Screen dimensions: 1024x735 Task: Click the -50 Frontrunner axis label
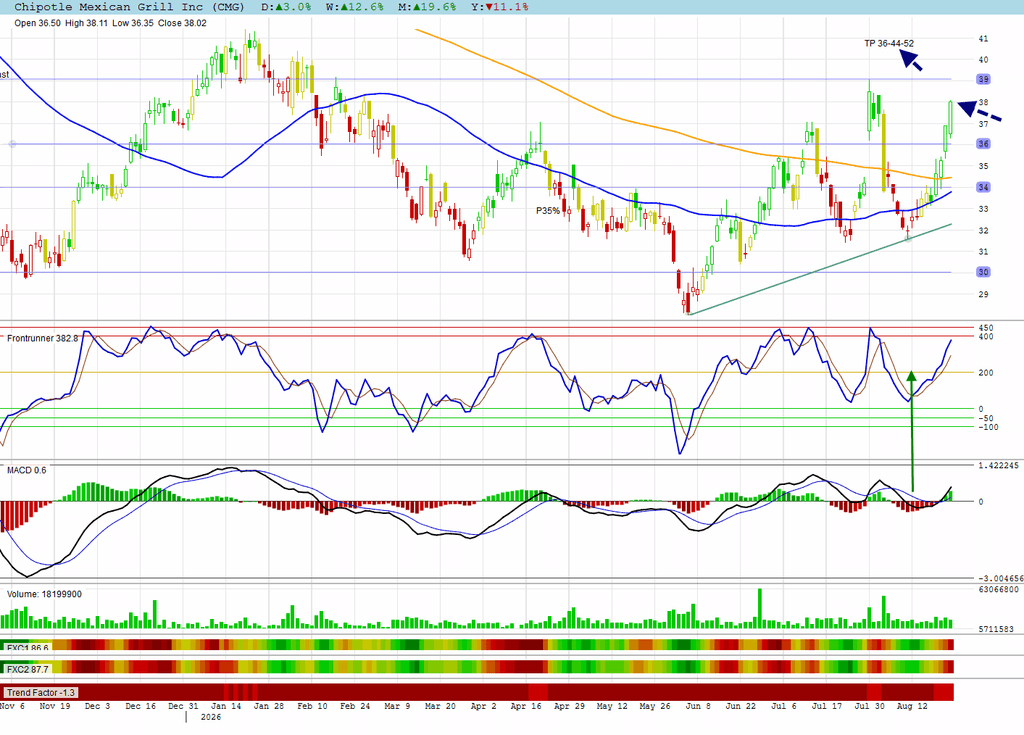click(985, 418)
